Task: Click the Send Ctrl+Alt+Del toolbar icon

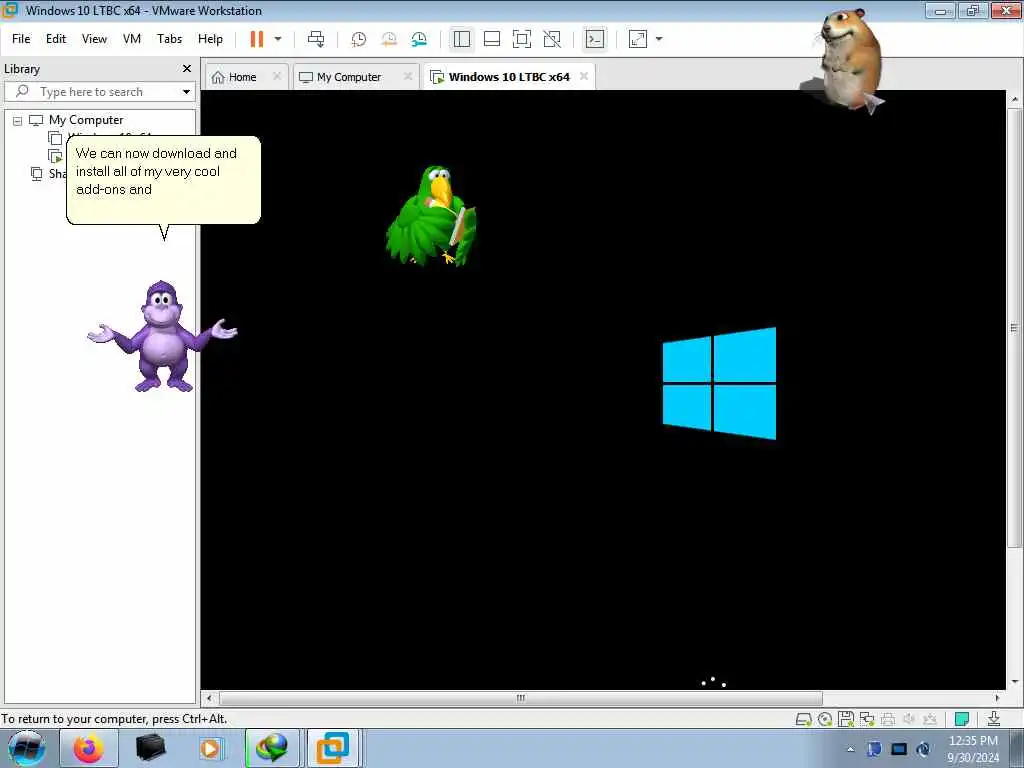Action: [316, 39]
